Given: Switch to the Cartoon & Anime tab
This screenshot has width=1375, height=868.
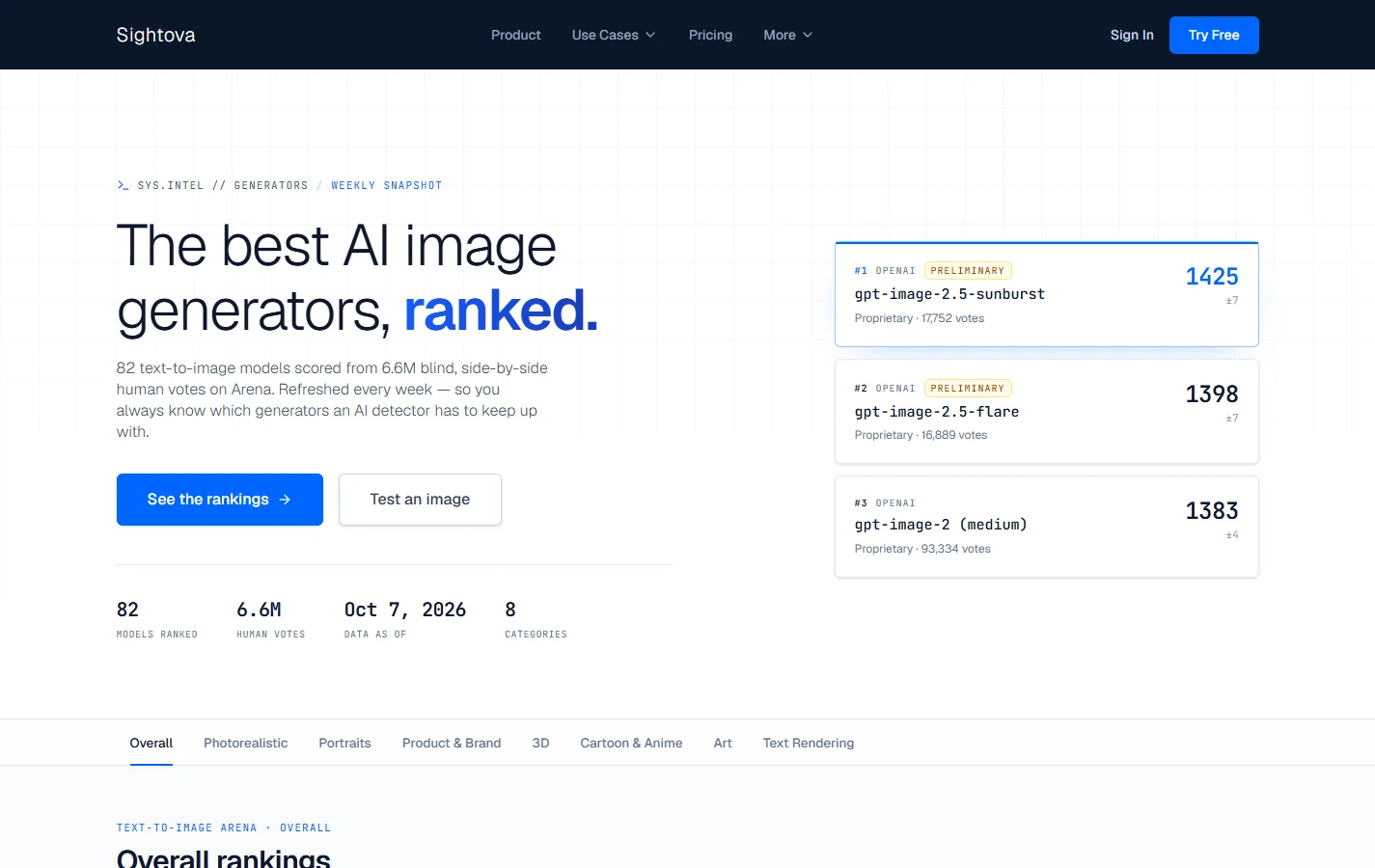Looking at the screenshot, I should click(631, 743).
